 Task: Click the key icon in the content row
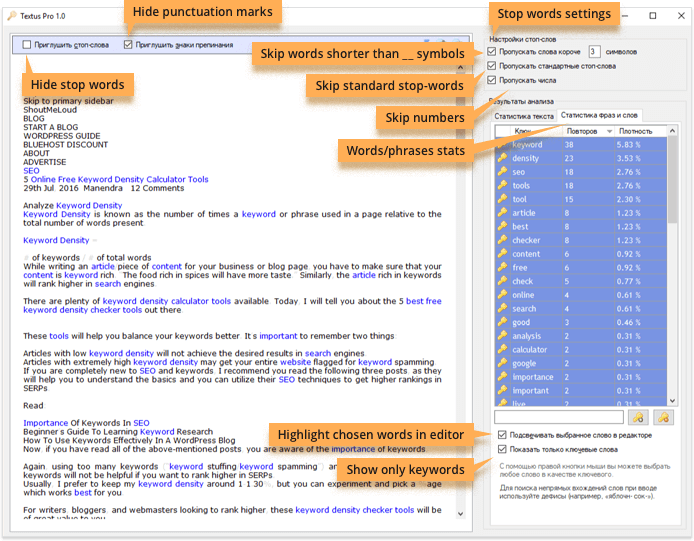502,254
